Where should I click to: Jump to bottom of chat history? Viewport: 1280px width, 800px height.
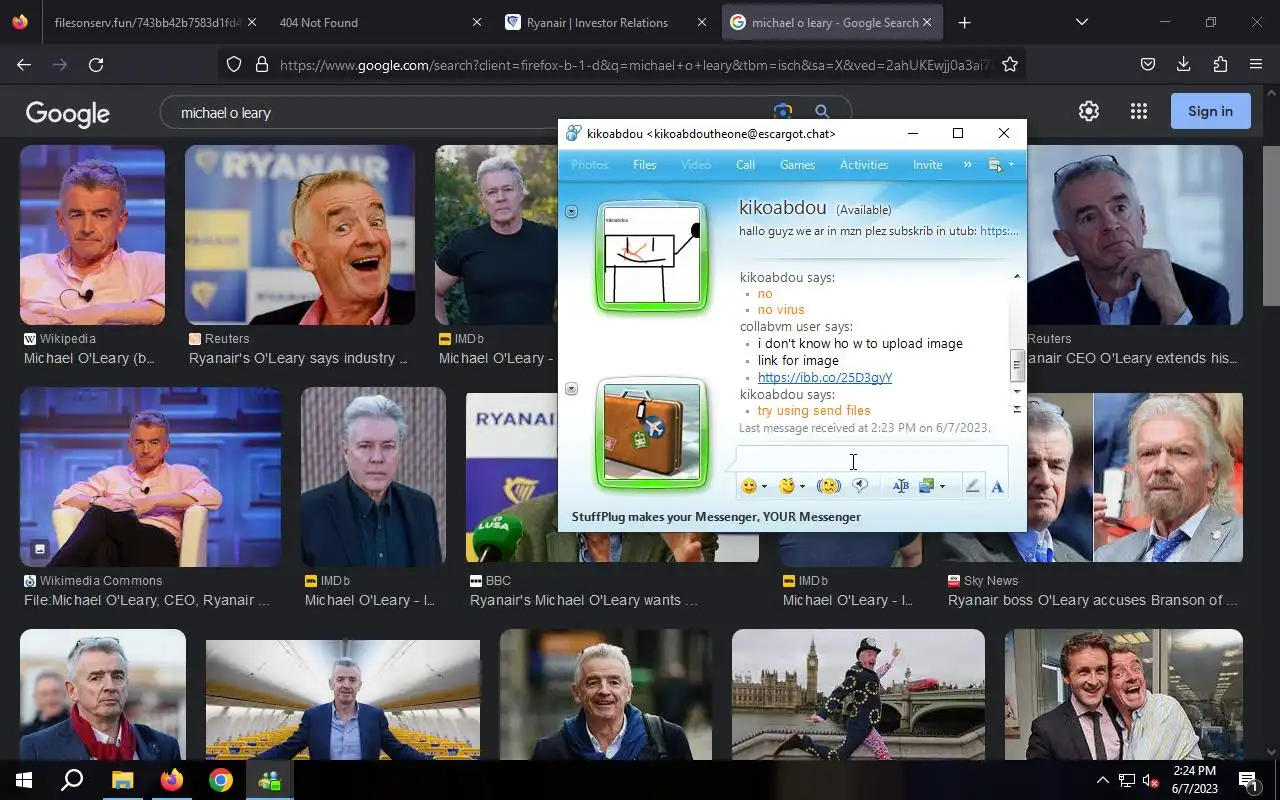(1017, 408)
